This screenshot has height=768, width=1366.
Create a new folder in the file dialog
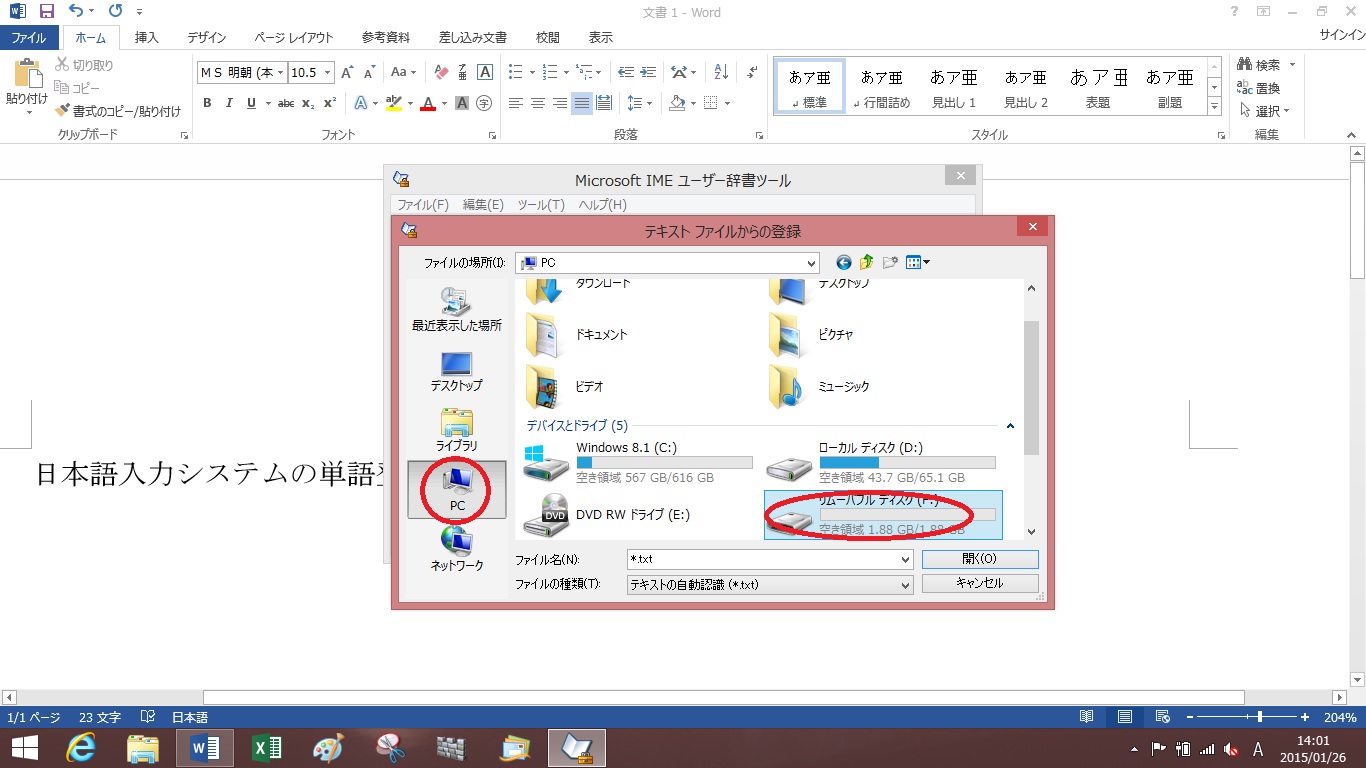click(x=890, y=262)
